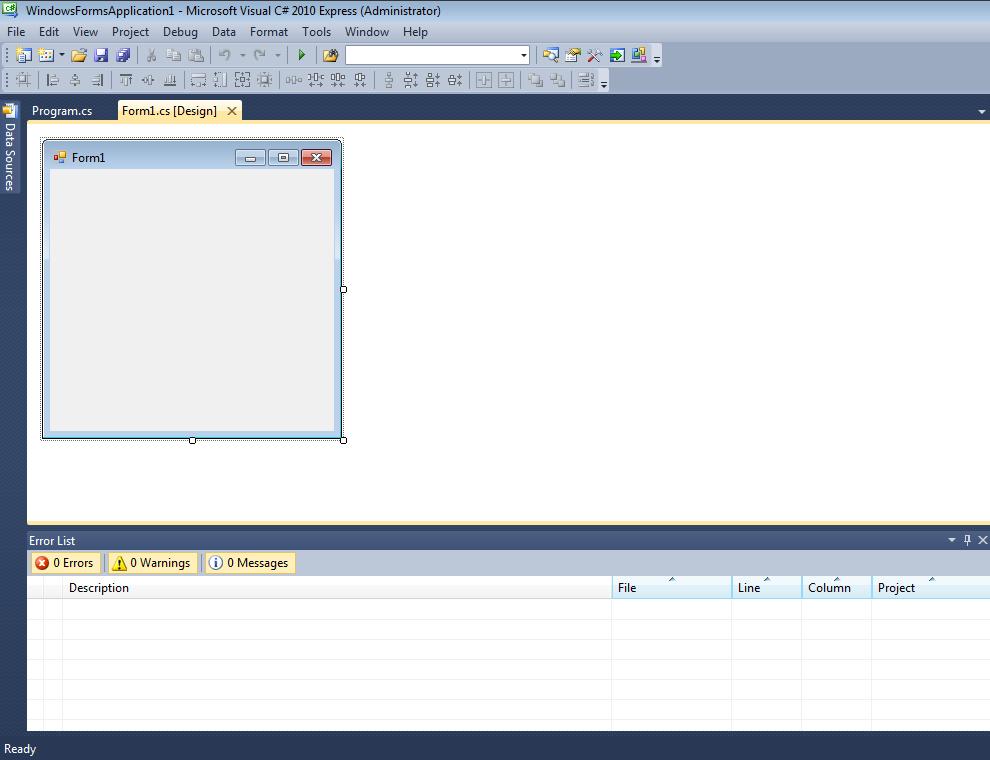Click the Paste clipboard icon
The image size is (990, 760).
(196, 56)
